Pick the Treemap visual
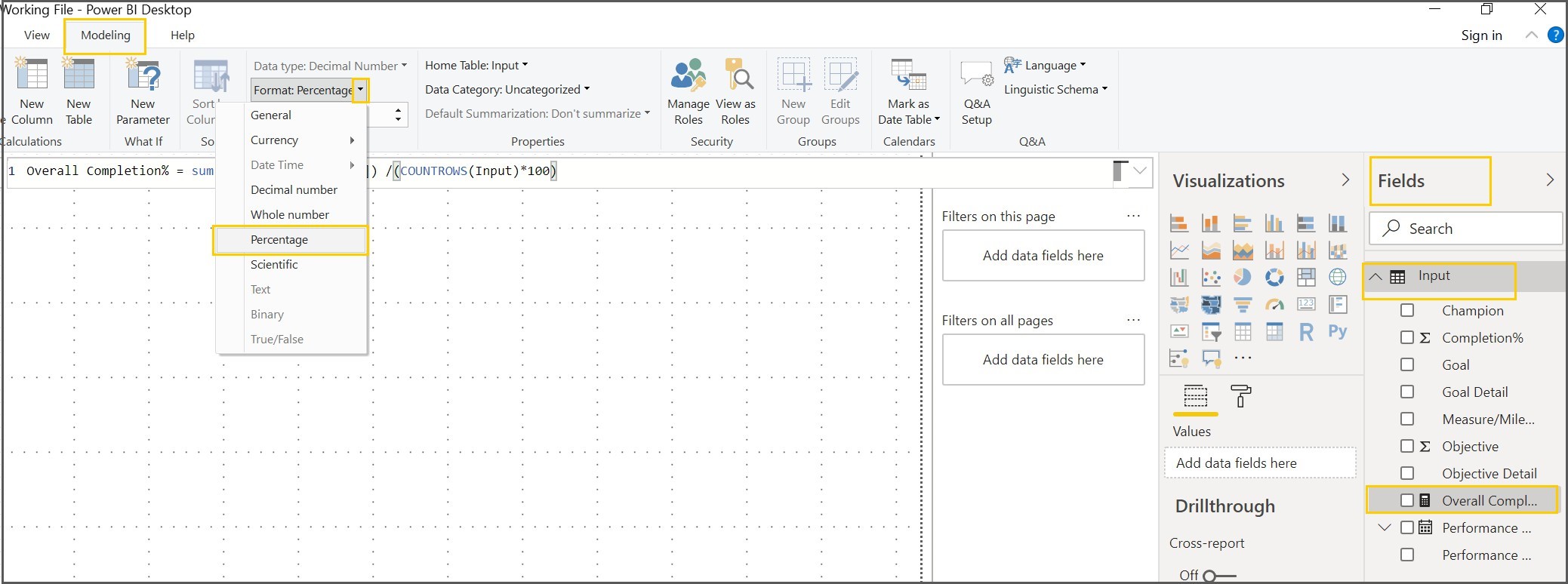The image size is (1568, 584). [x=1306, y=278]
